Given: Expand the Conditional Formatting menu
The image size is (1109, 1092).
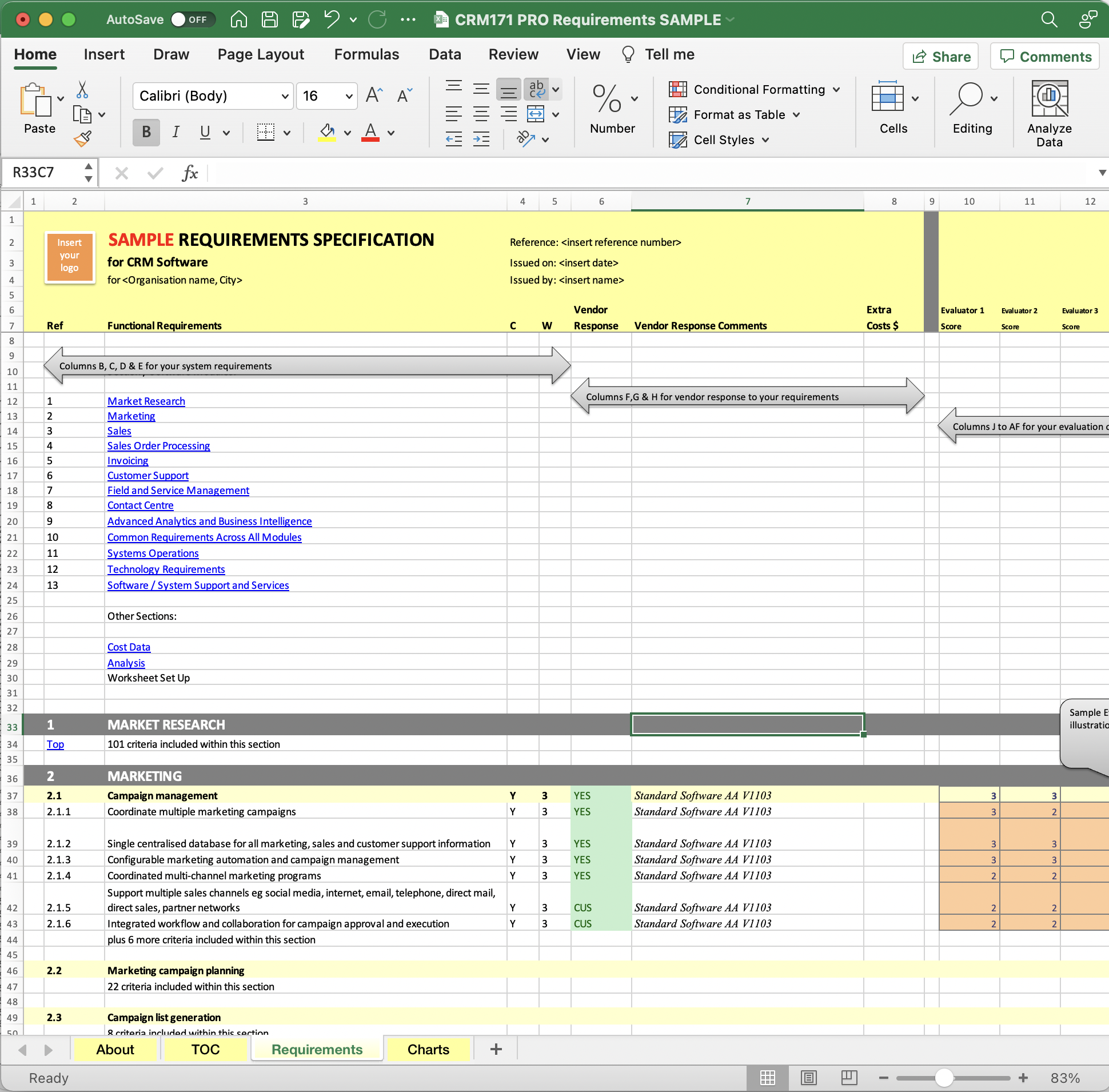Looking at the screenshot, I should point(754,89).
